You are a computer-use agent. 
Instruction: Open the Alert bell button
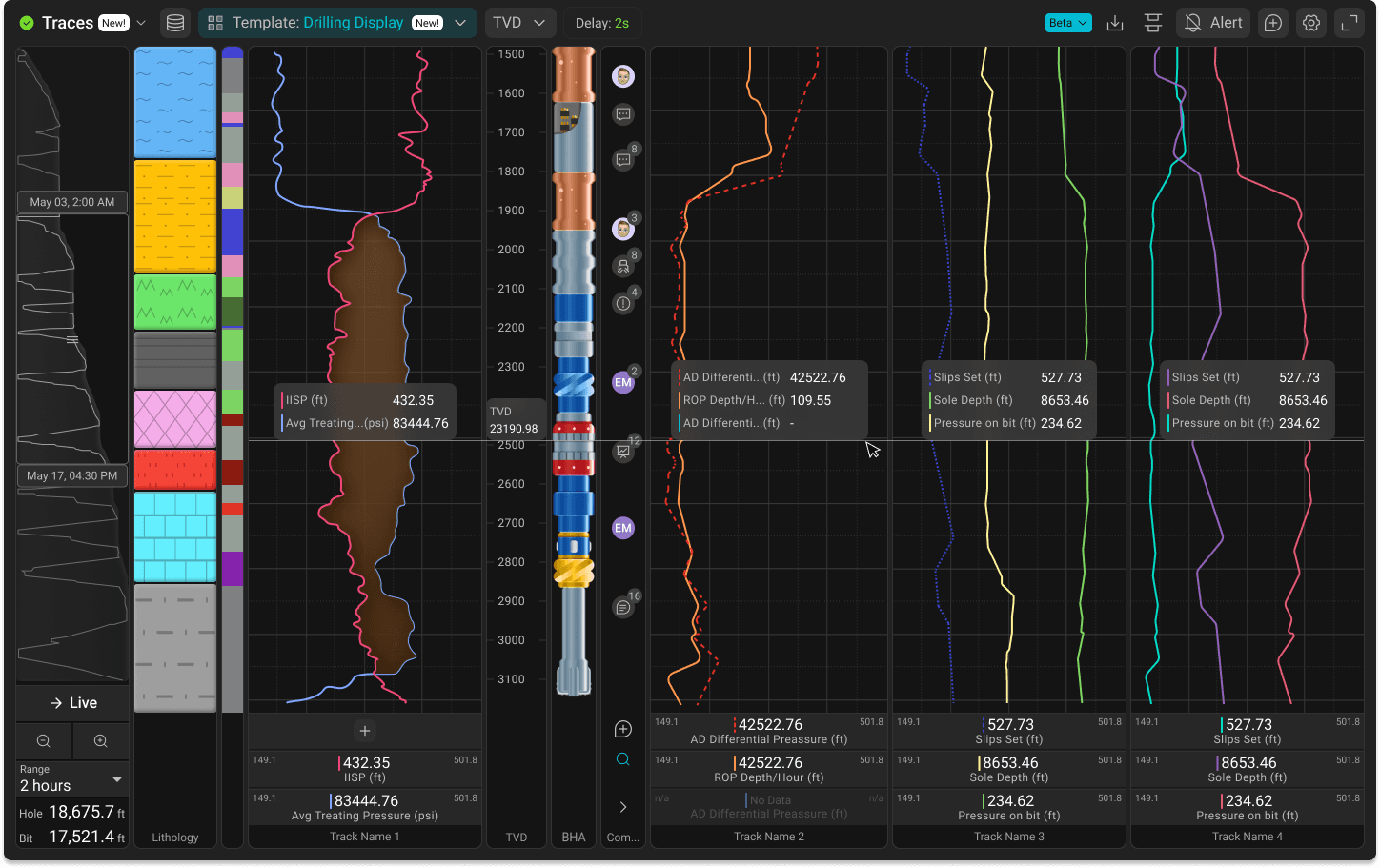pyautogui.click(x=1213, y=23)
